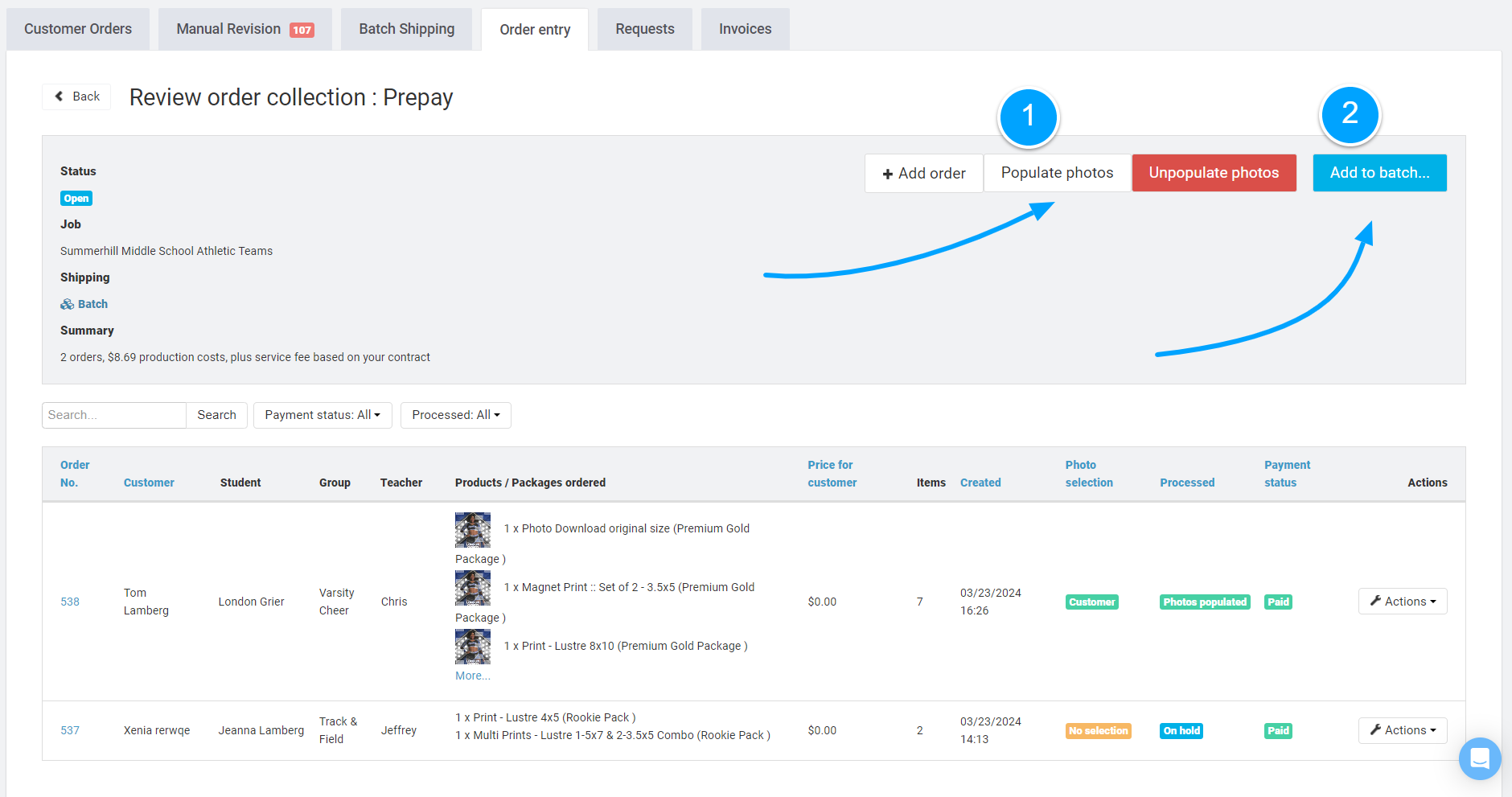Click the Add order button
The height and width of the screenshot is (797, 1512).
[x=923, y=173]
